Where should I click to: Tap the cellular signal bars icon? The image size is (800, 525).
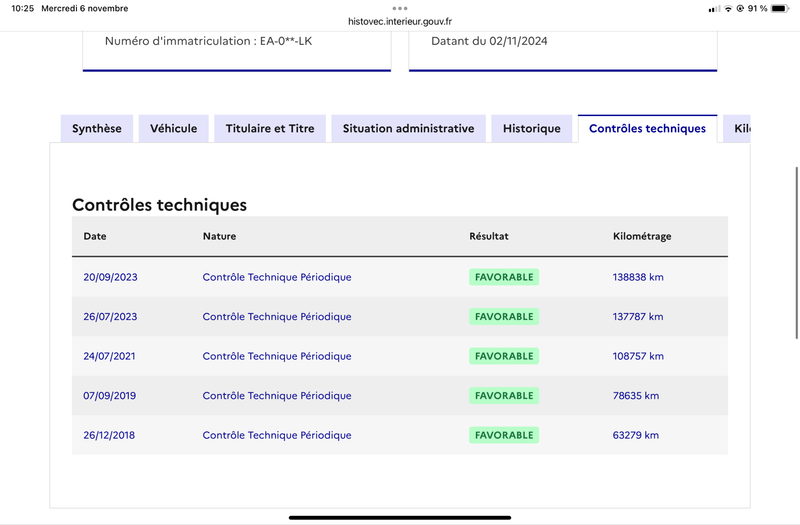[714, 9]
